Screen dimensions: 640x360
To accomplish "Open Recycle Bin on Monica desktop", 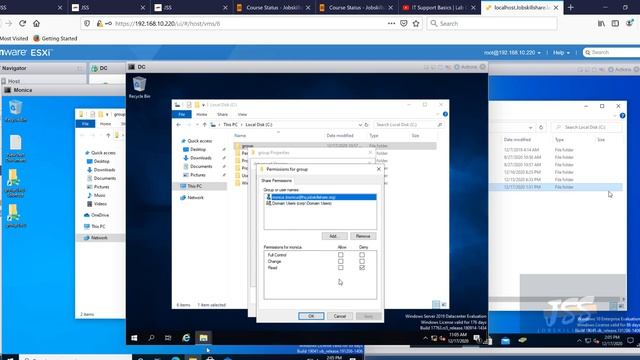I will pos(16,111).
